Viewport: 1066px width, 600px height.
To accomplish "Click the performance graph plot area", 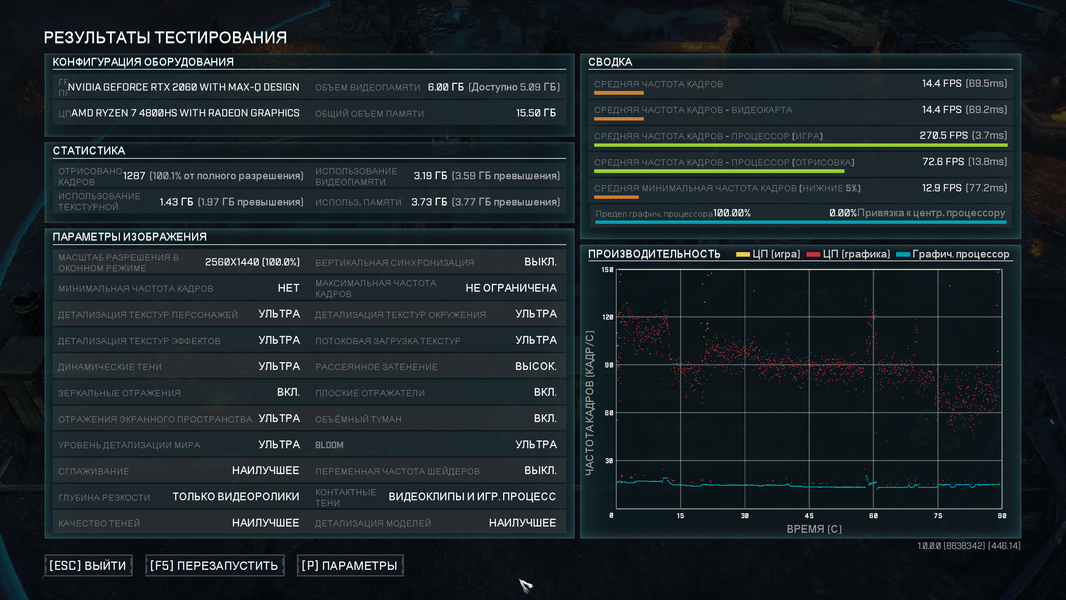I will pyautogui.click(x=808, y=389).
